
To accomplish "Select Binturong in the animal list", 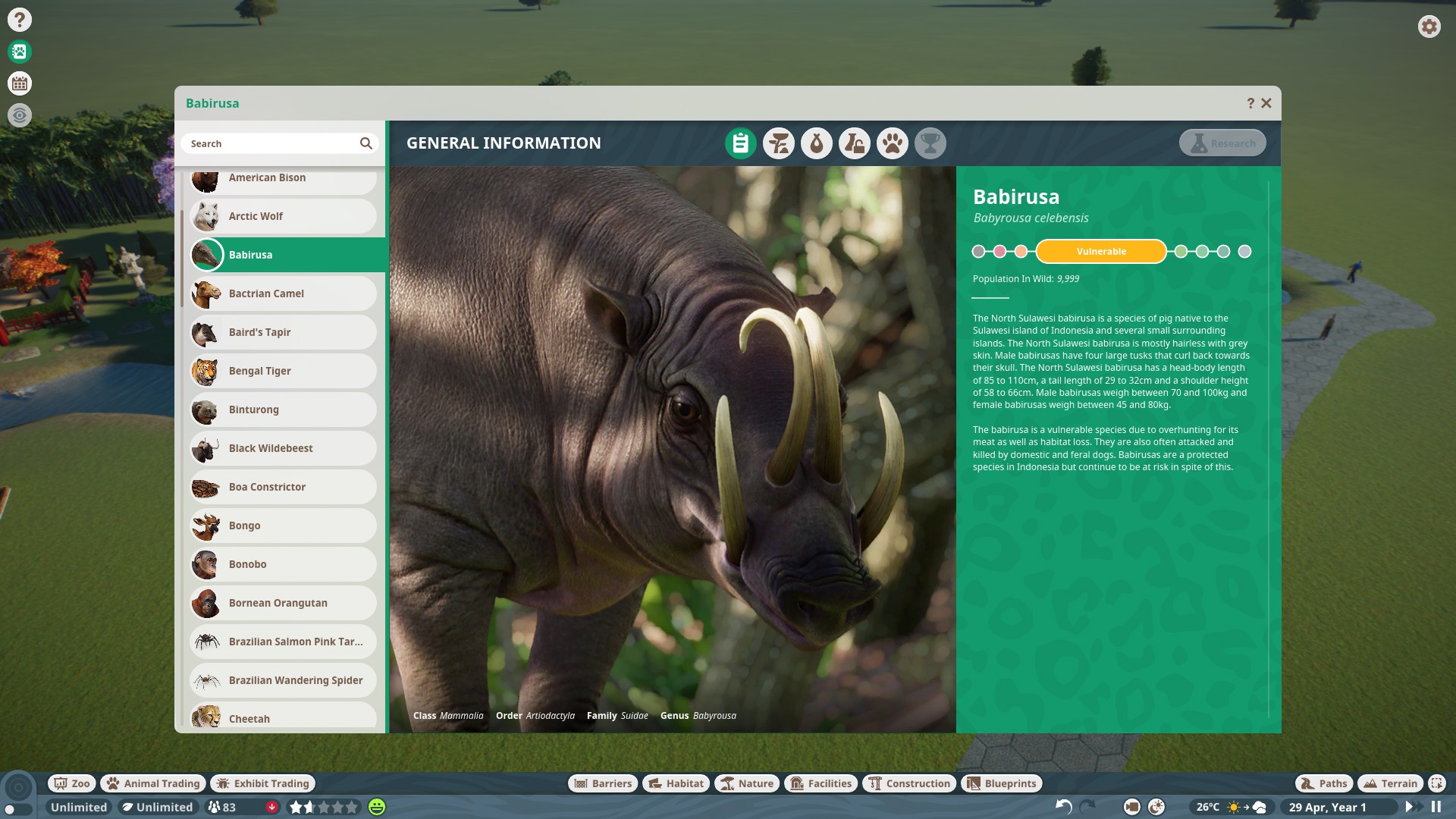I will 283,409.
